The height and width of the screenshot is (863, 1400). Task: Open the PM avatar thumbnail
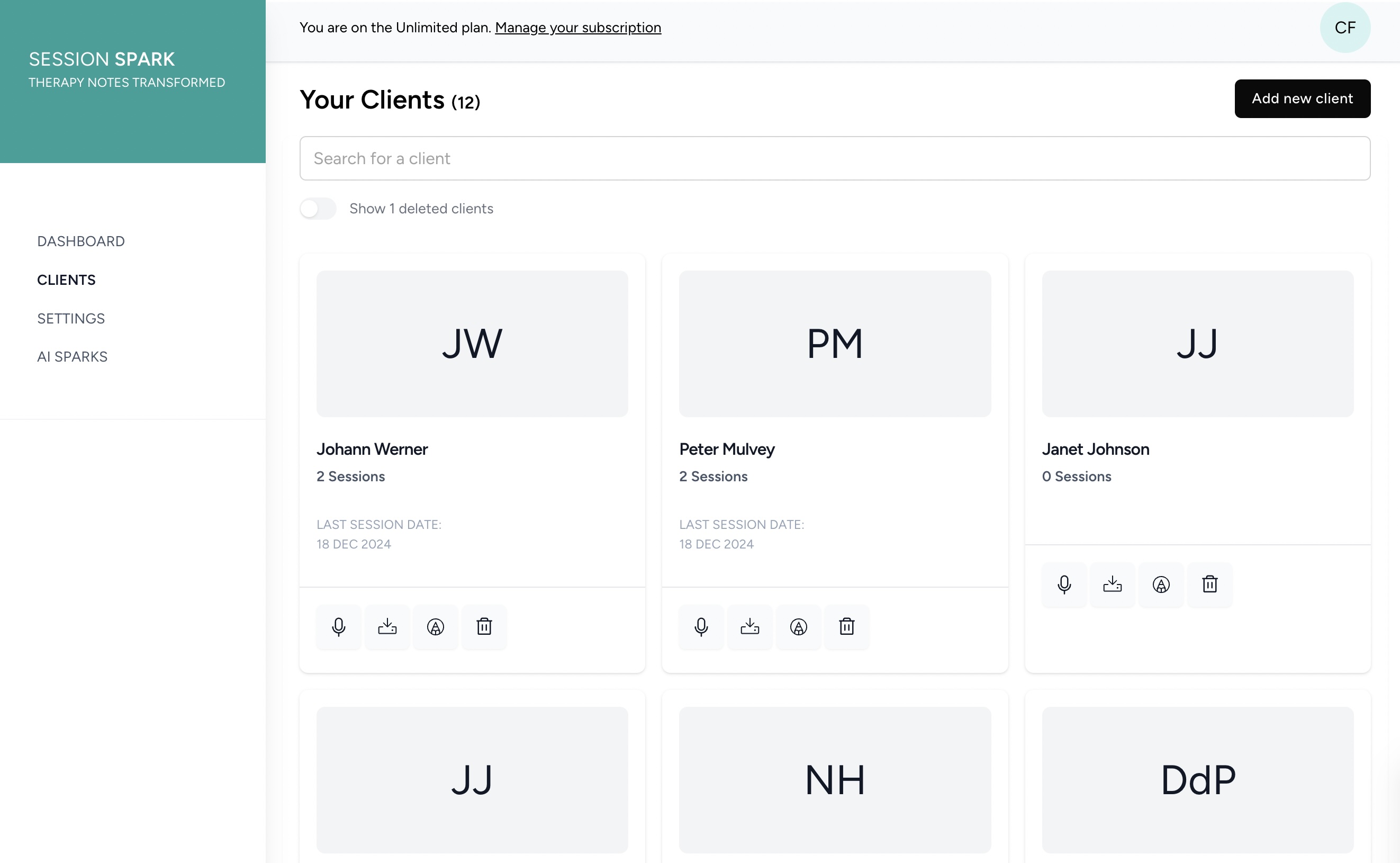click(835, 344)
